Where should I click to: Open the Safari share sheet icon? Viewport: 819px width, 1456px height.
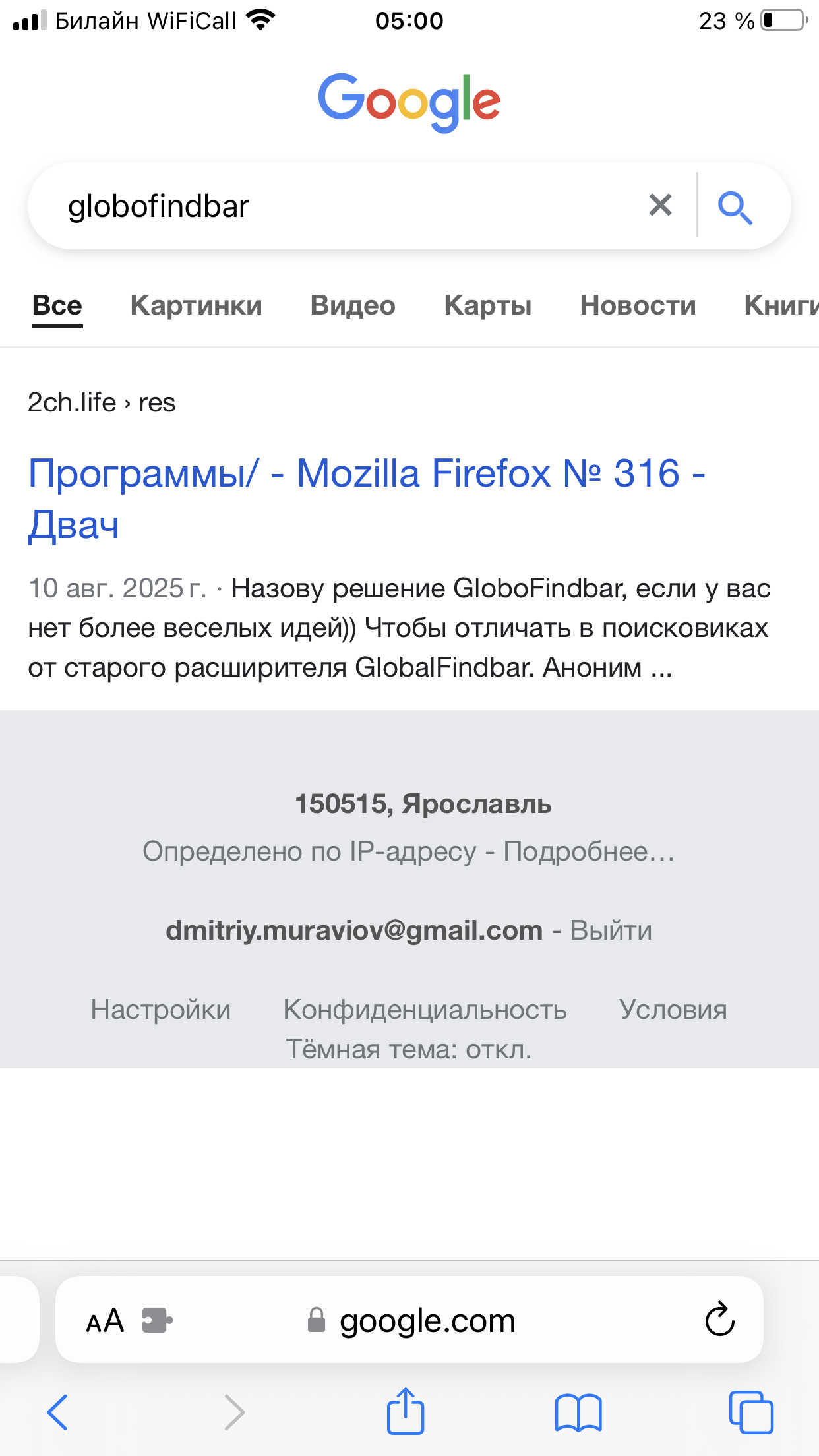[405, 1412]
